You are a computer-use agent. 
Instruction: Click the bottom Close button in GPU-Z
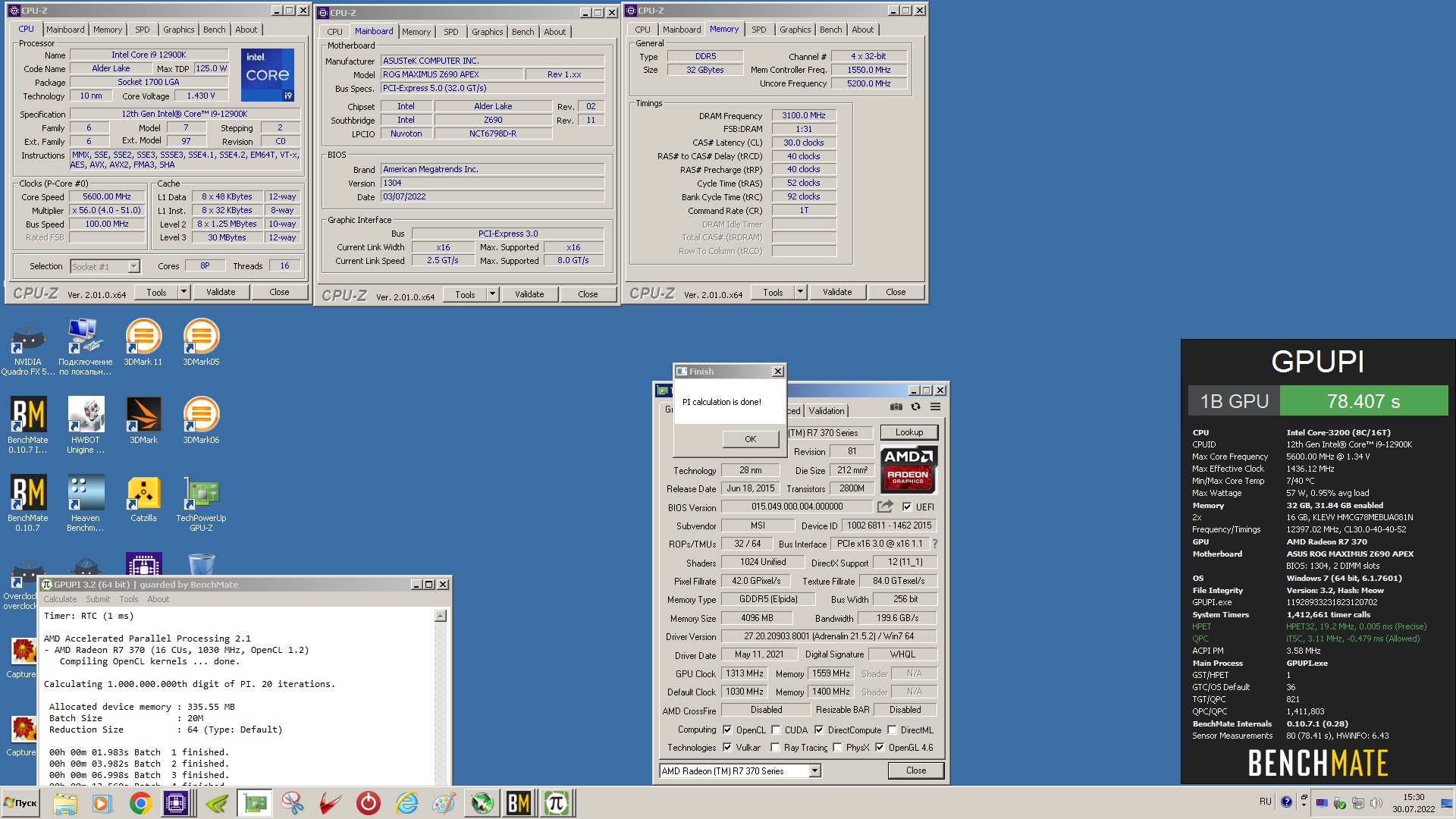coord(916,770)
